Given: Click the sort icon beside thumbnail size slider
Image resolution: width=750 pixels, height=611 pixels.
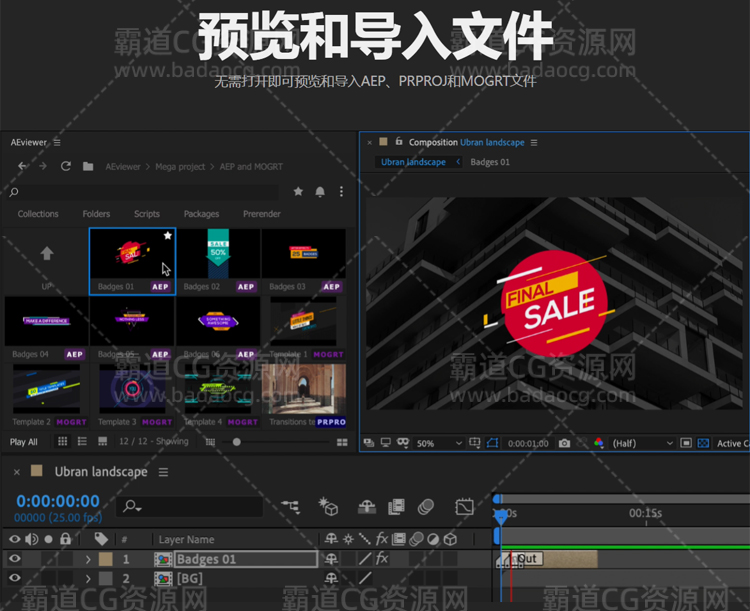Looking at the screenshot, I should pyautogui.click(x=210, y=442).
